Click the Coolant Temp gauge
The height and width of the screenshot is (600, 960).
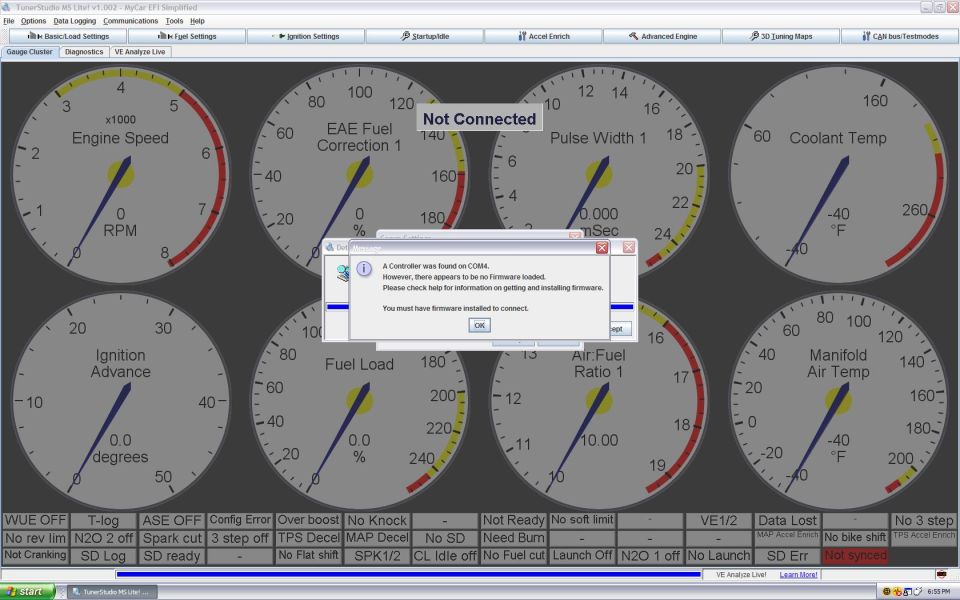pyautogui.click(x=838, y=175)
